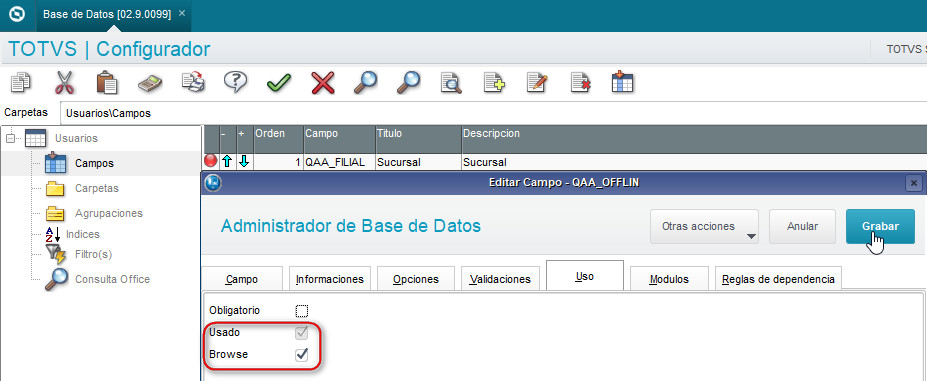Click the Carpetas label beside the path field
Viewport: 927px width, 381px height.
26,112
